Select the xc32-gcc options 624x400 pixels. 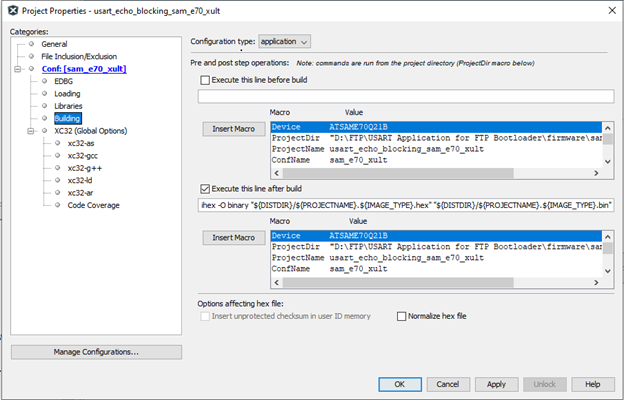point(83,156)
